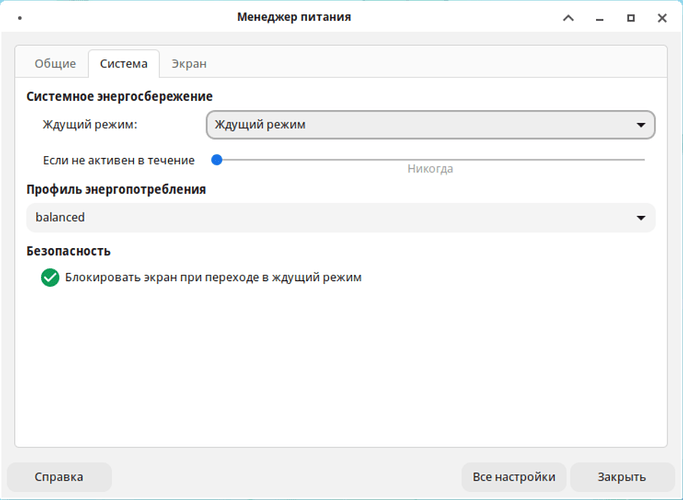The height and width of the screenshot is (500, 683).
Task: Minimize the Power Manager window
Action: point(600,18)
